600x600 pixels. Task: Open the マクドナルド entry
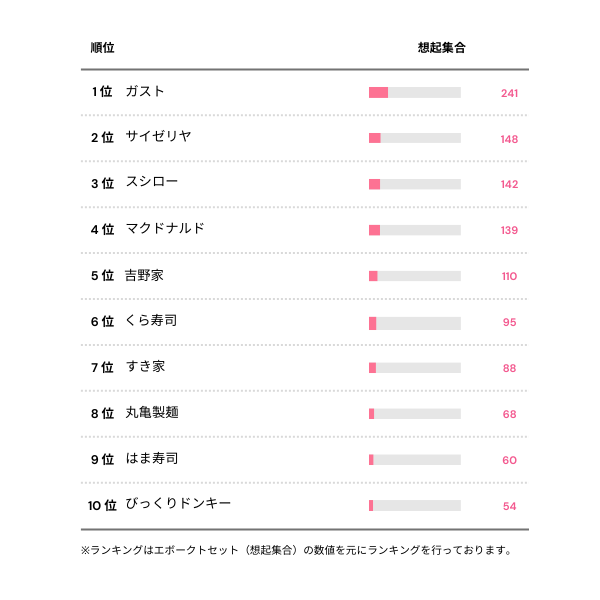pyautogui.click(x=165, y=229)
